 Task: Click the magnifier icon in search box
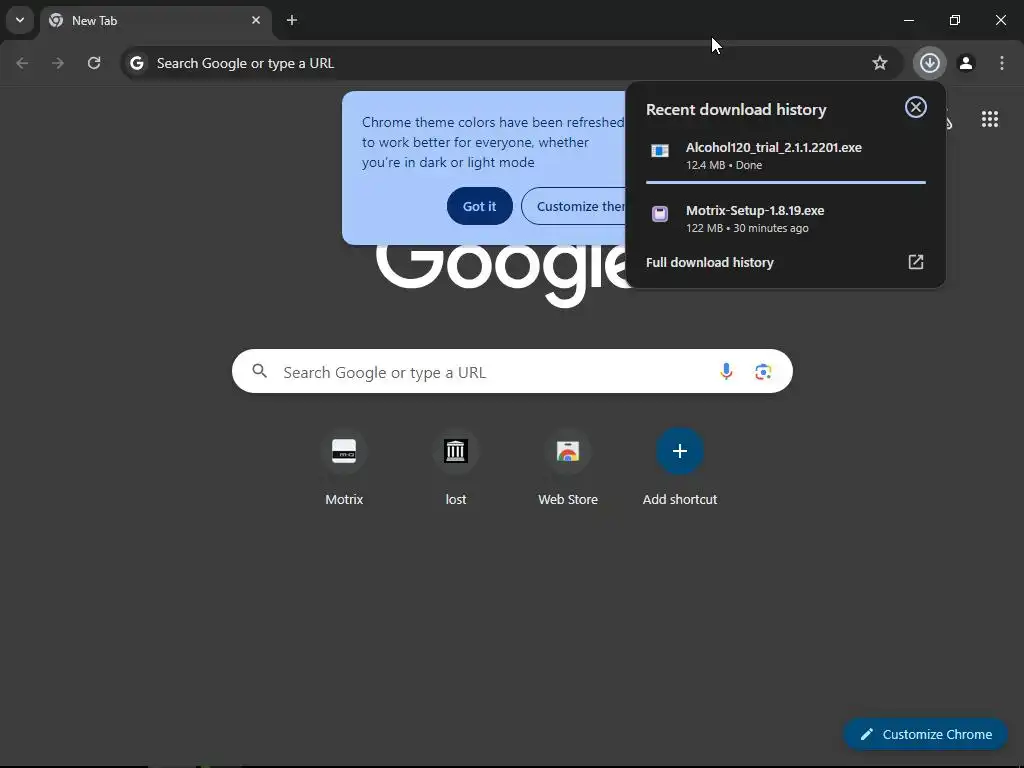coord(260,372)
